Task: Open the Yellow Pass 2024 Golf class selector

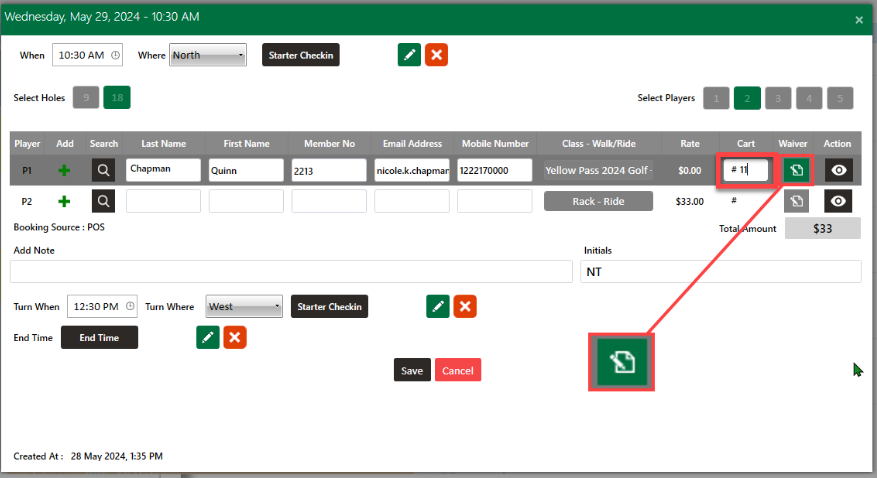Action: point(598,171)
